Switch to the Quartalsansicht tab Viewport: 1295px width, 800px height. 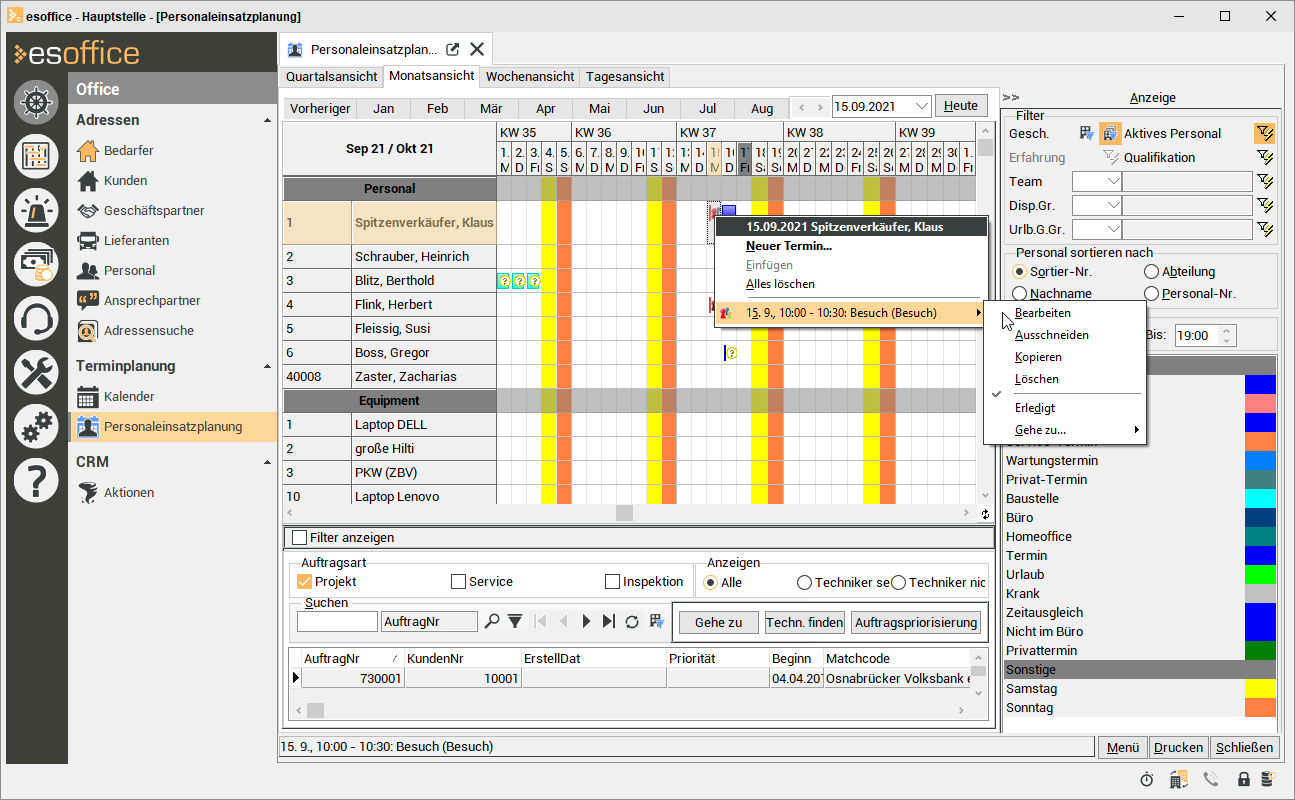coord(332,76)
